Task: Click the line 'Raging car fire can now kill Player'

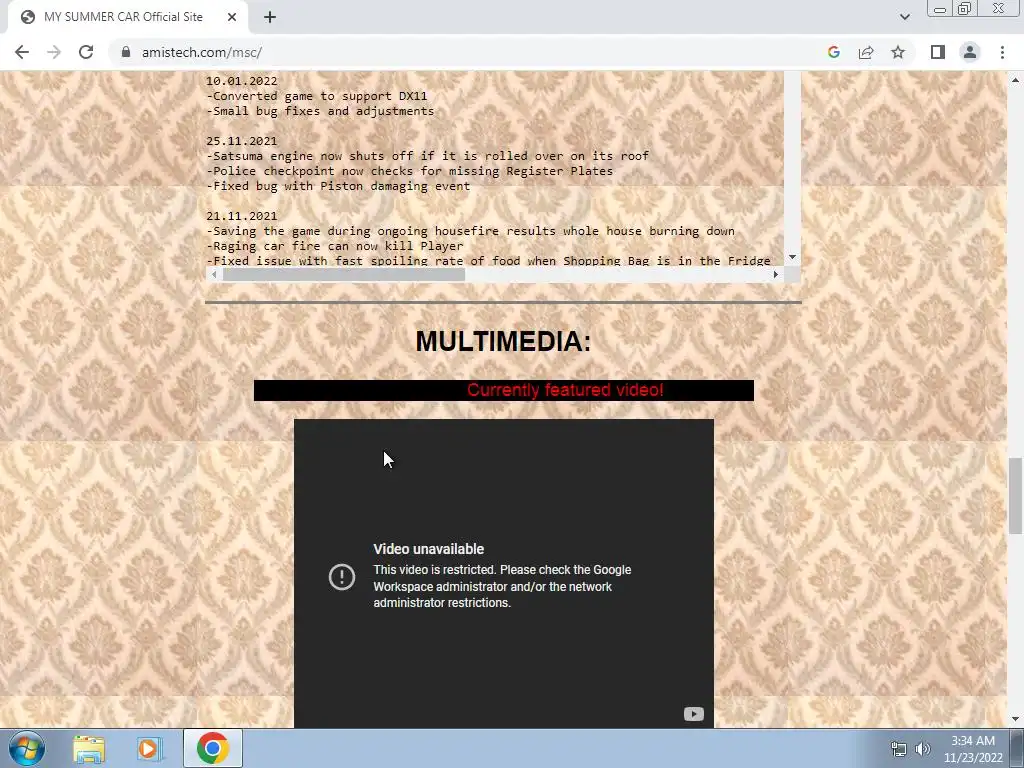Action: point(335,246)
